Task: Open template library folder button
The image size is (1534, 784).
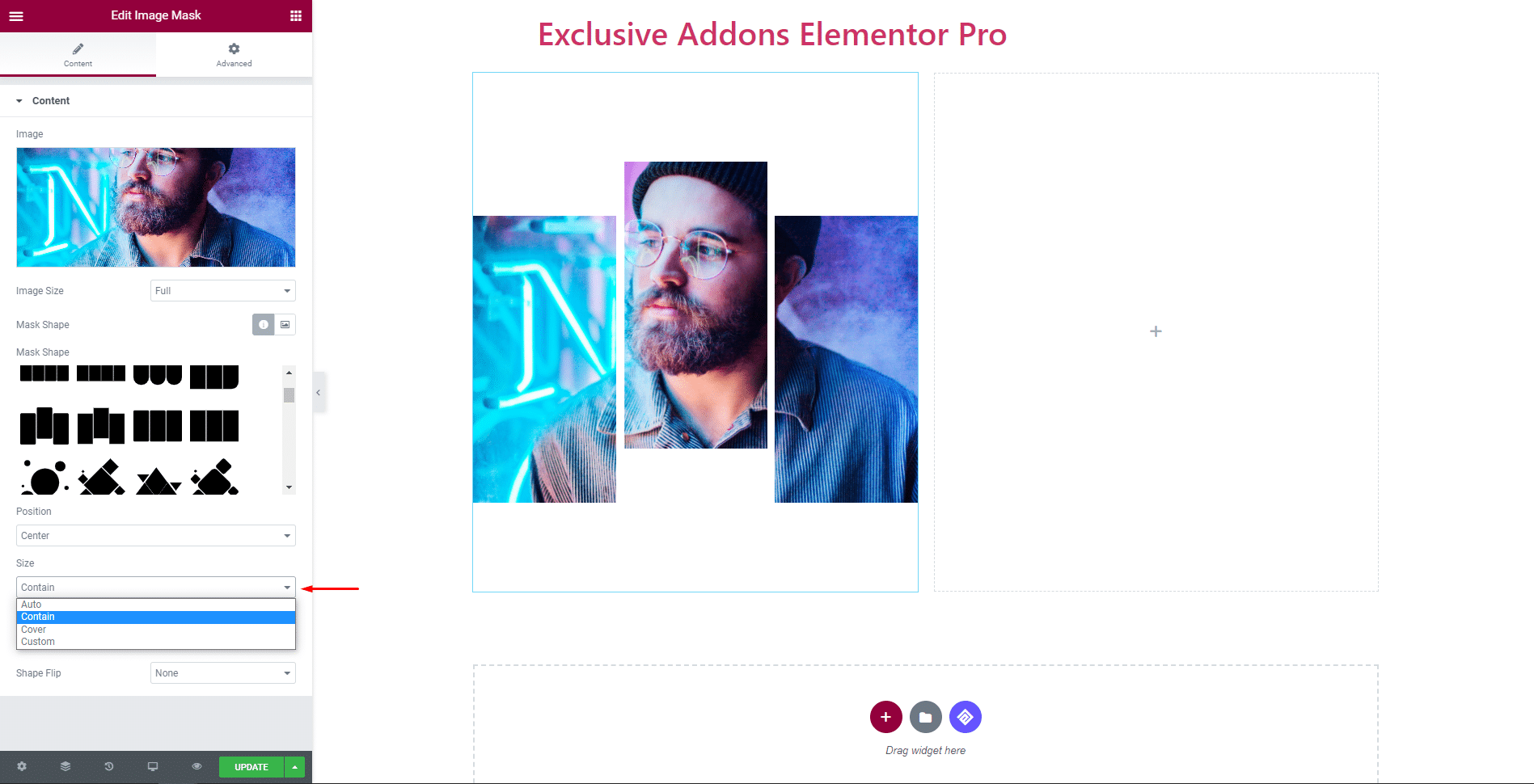Action: tap(926, 717)
